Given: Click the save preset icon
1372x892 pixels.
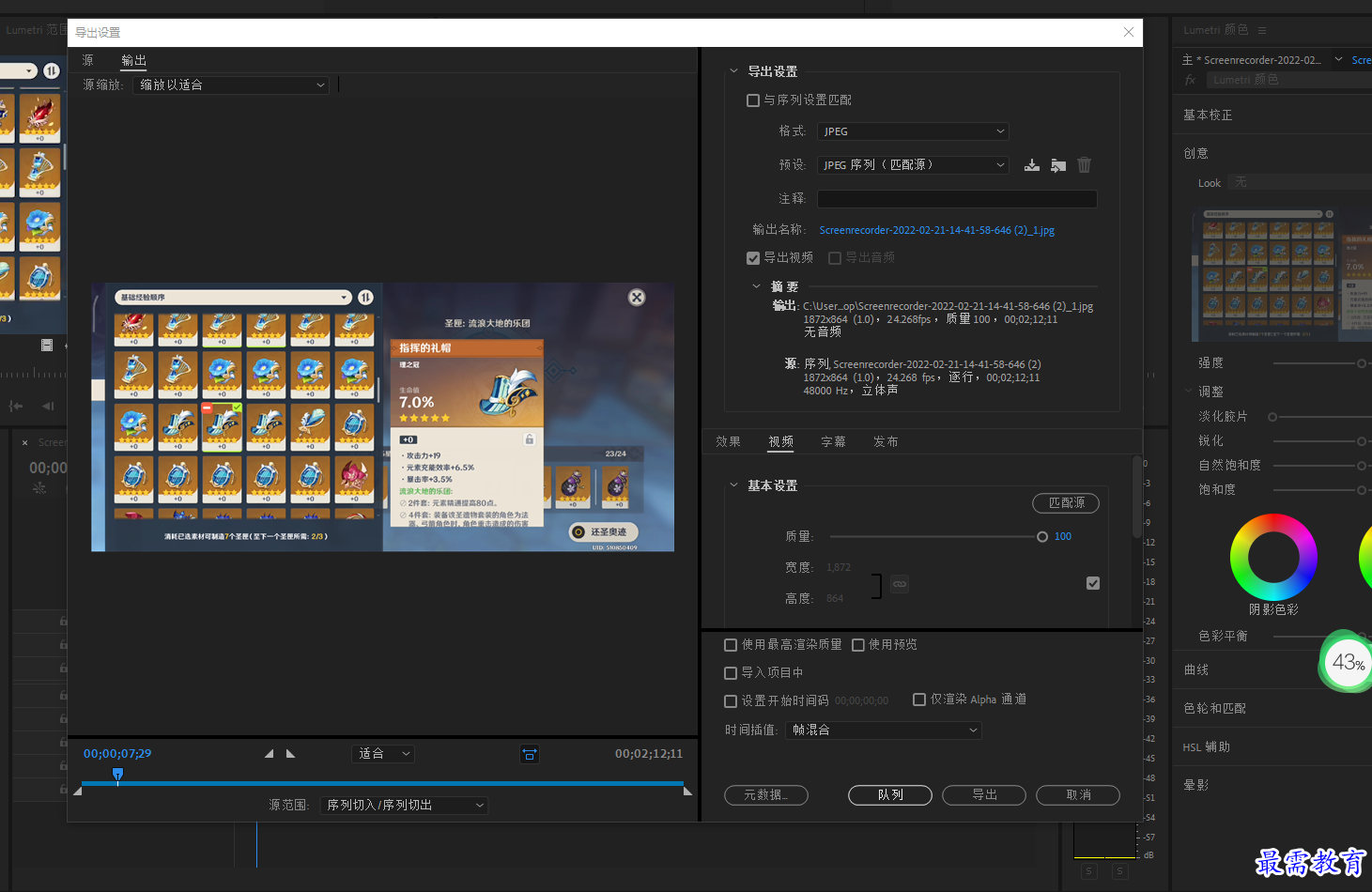Looking at the screenshot, I should tap(1031, 165).
